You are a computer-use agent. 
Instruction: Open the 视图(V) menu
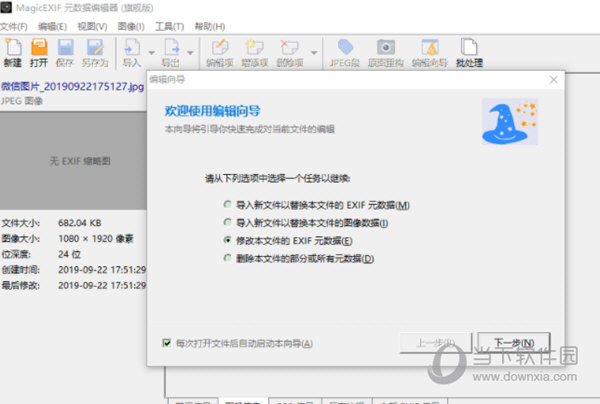(92, 26)
